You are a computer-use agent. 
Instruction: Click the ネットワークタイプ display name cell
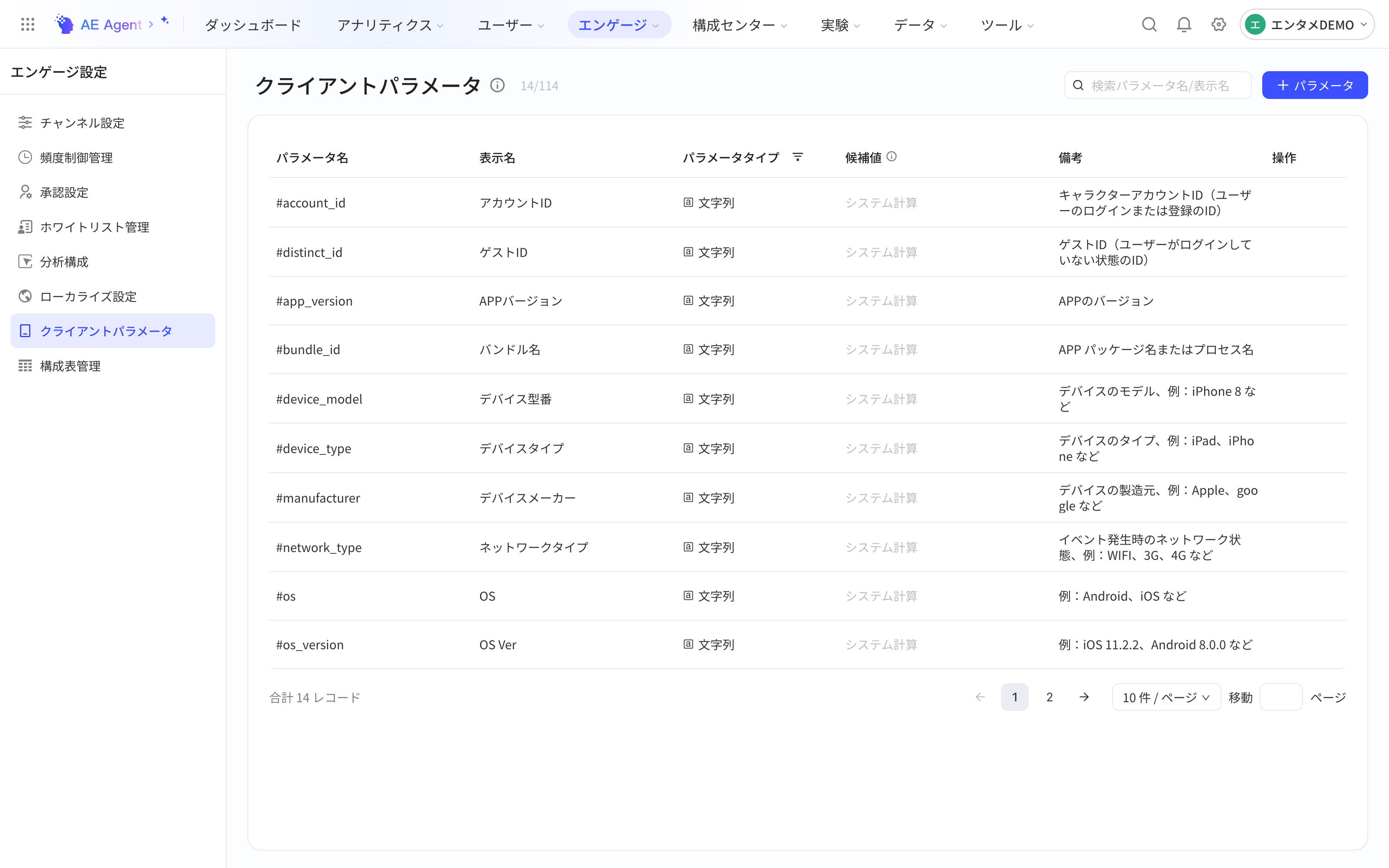click(x=534, y=547)
